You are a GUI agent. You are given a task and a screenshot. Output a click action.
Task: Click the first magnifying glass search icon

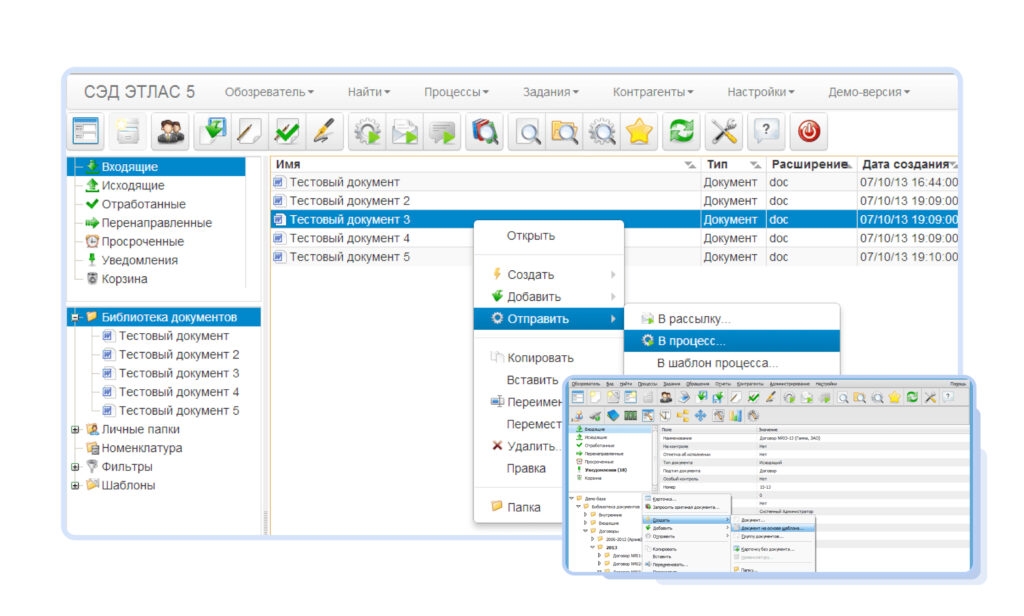point(527,131)
